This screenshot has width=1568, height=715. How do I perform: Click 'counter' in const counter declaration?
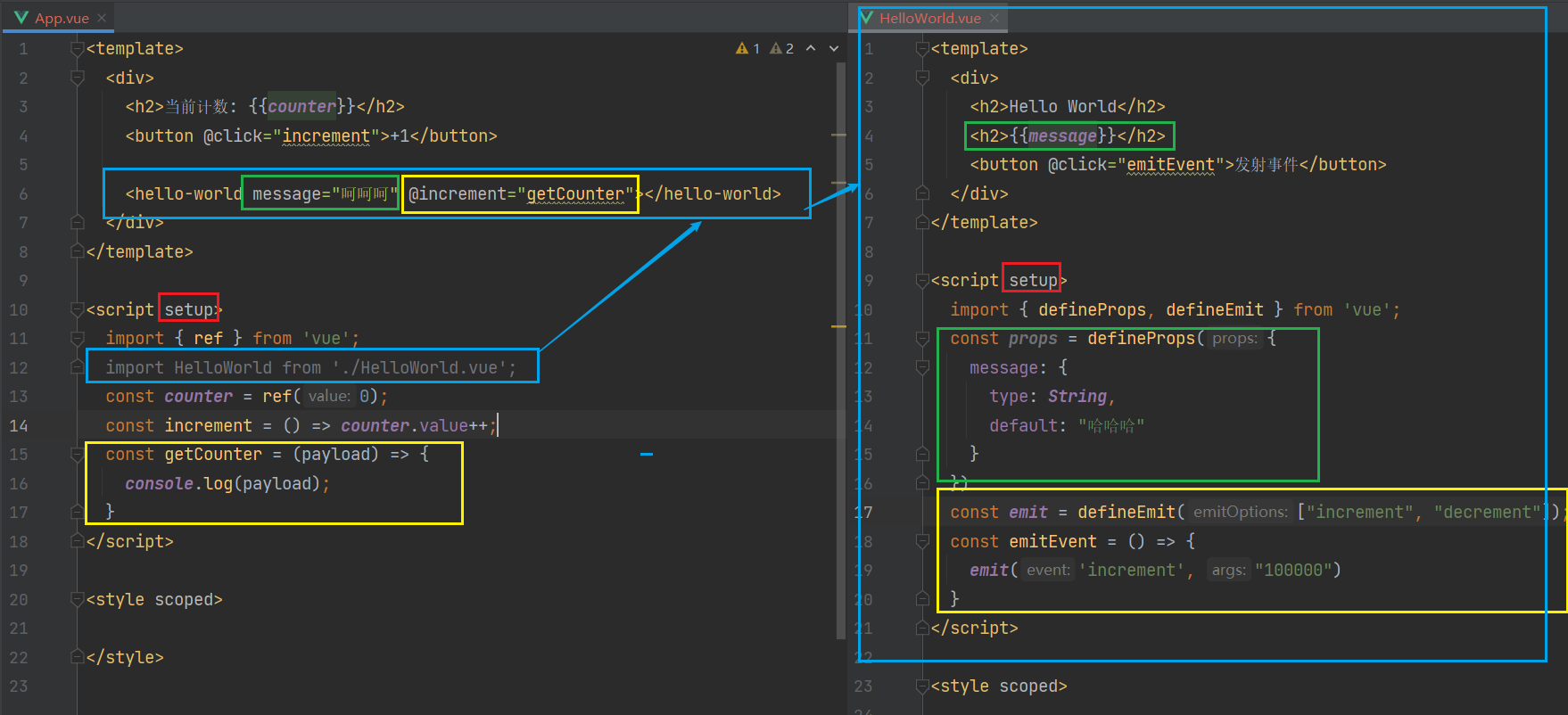click(198, 397)
